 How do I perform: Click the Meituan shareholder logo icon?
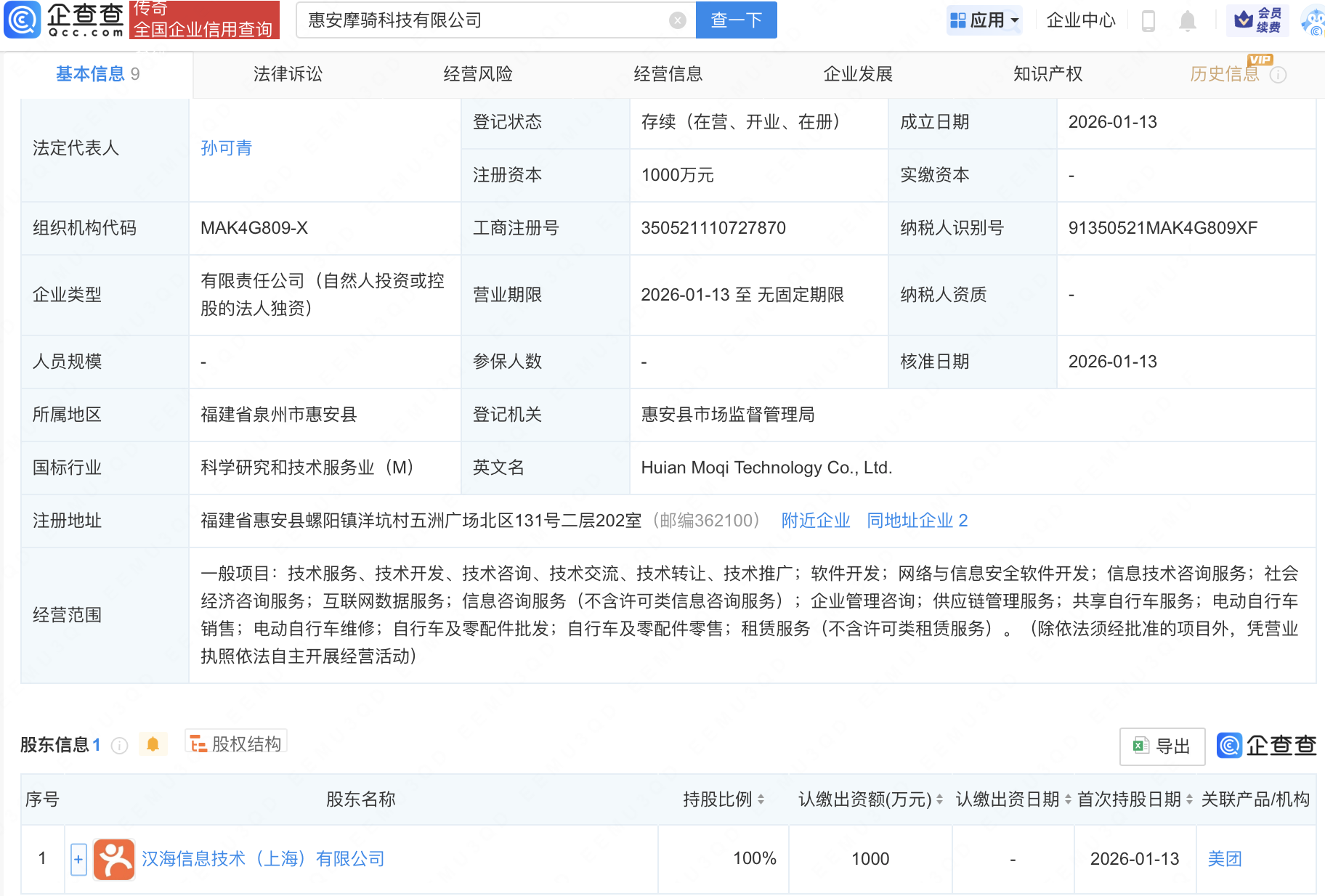click(x=114, y=859)
